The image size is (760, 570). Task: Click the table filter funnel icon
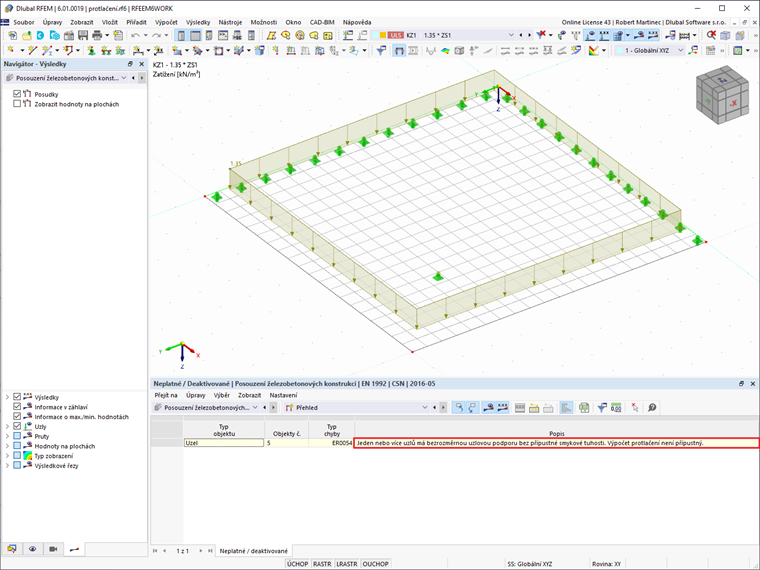coord(602,408)
